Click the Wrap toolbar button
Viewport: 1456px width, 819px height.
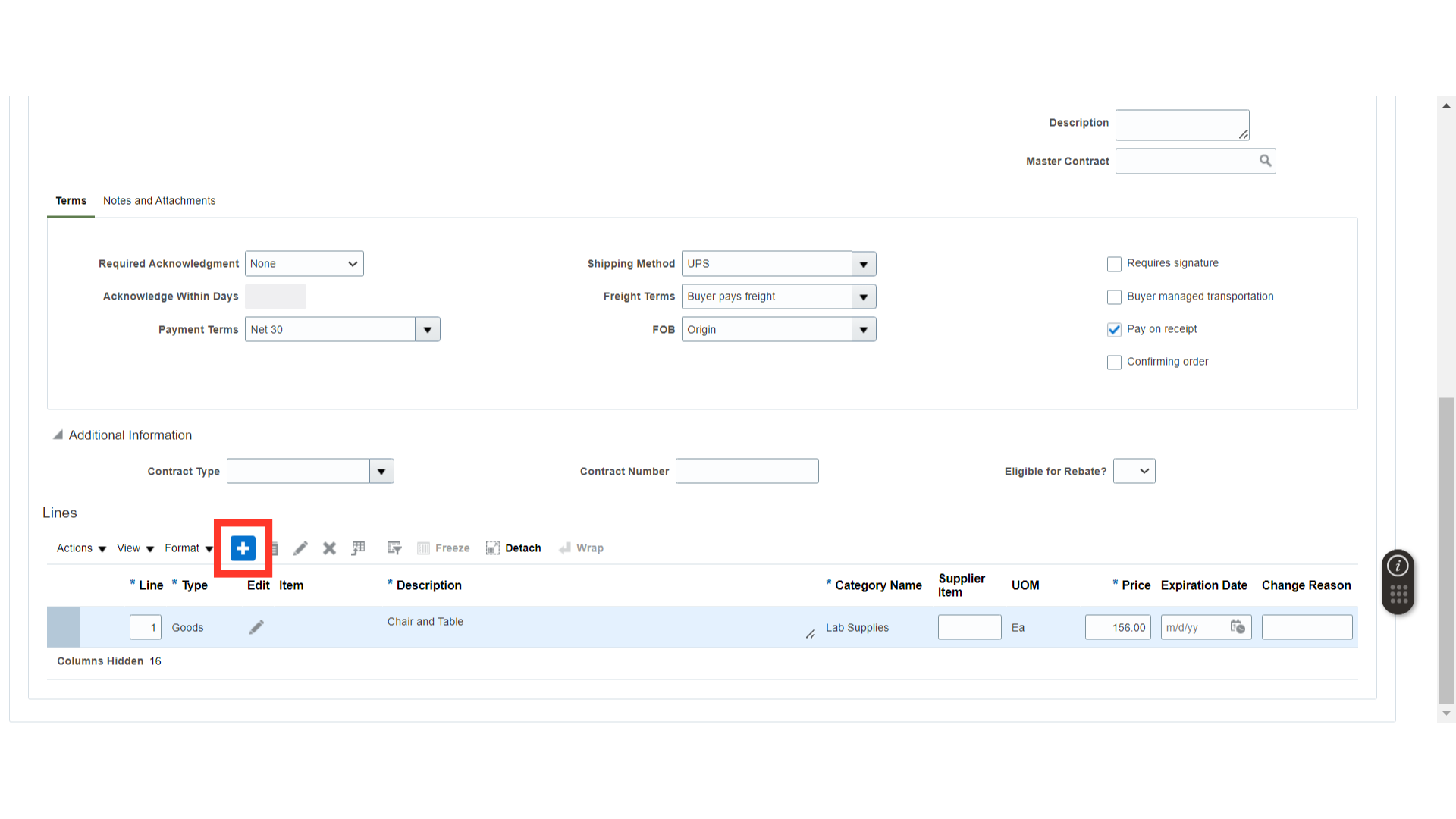581,548
